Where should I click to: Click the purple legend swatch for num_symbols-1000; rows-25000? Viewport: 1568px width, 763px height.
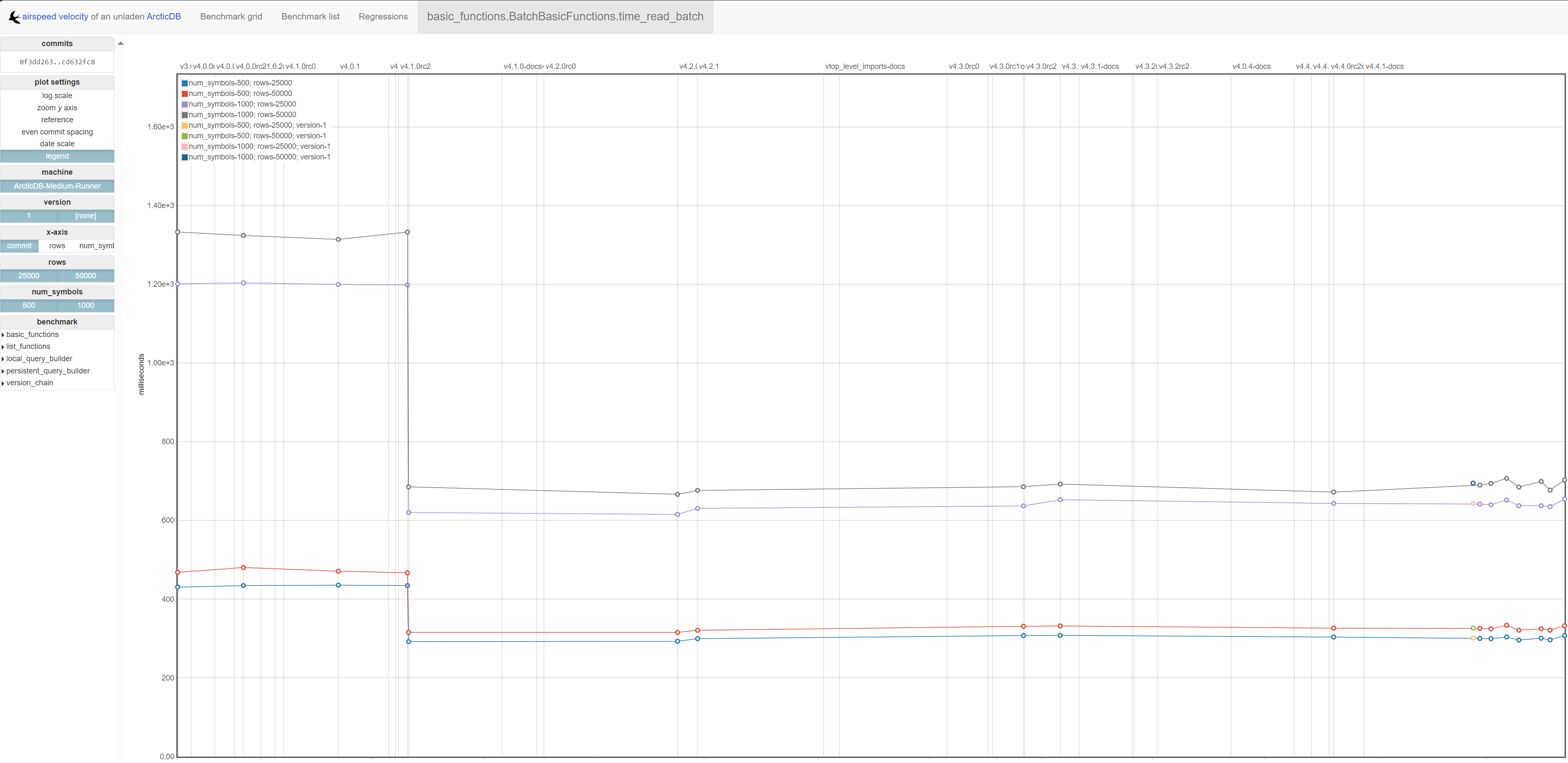184,105
